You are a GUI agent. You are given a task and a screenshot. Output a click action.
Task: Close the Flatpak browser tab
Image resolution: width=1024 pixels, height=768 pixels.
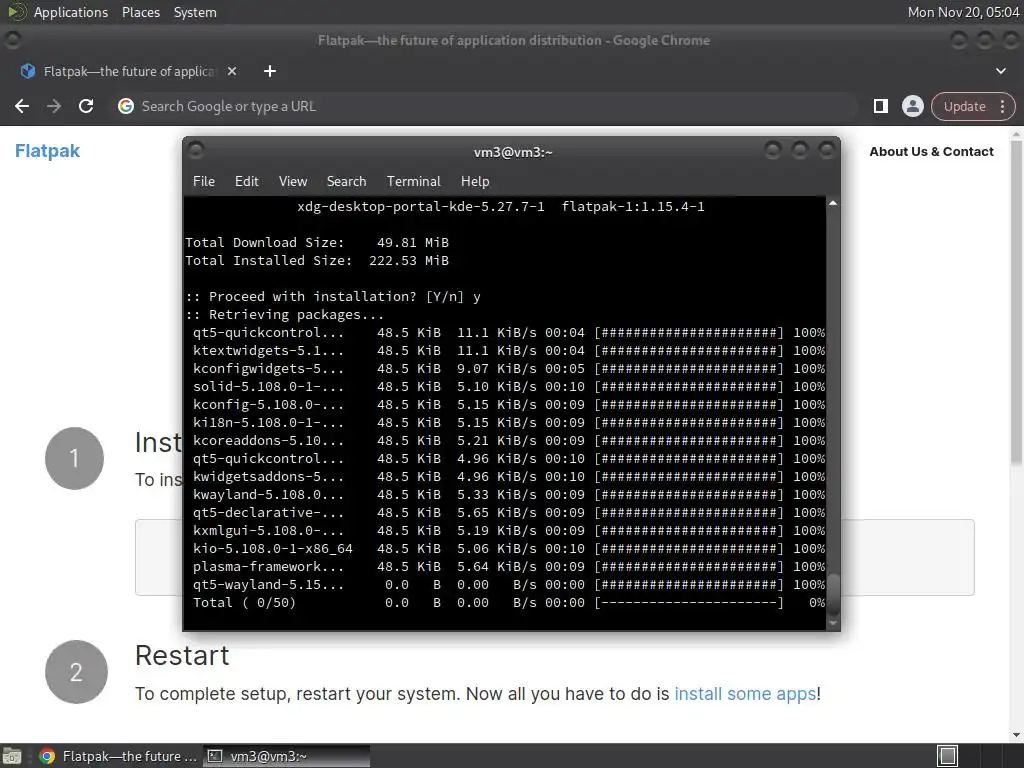click(x=232, y=71)
